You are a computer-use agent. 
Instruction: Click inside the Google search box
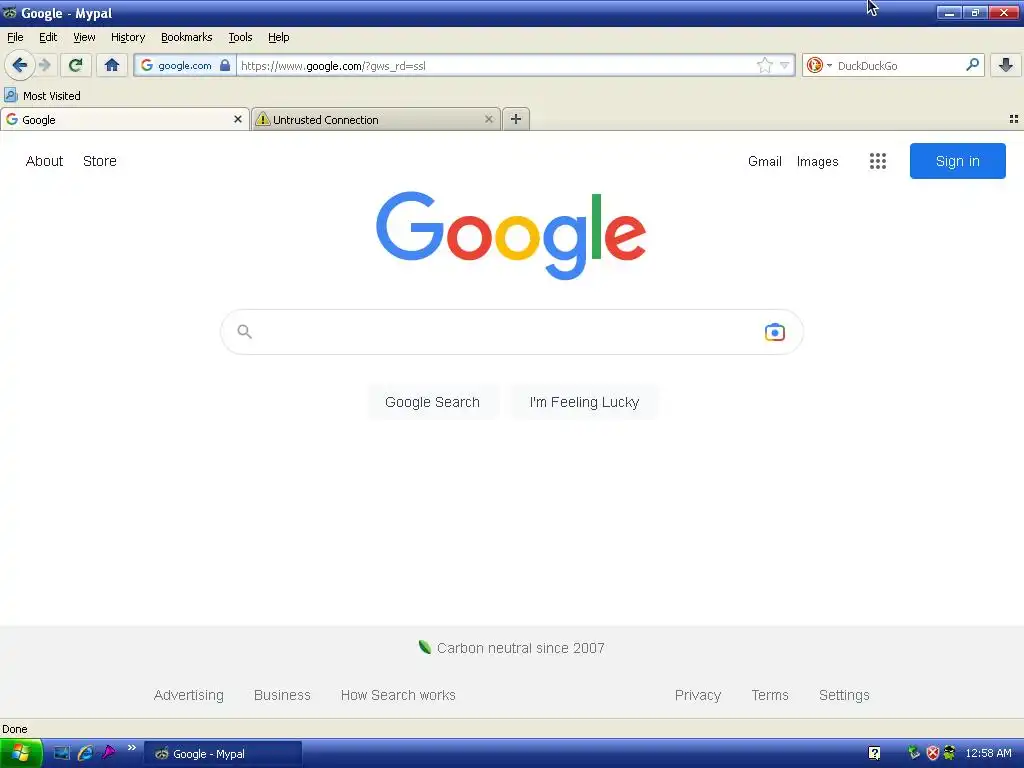[511, 332]
